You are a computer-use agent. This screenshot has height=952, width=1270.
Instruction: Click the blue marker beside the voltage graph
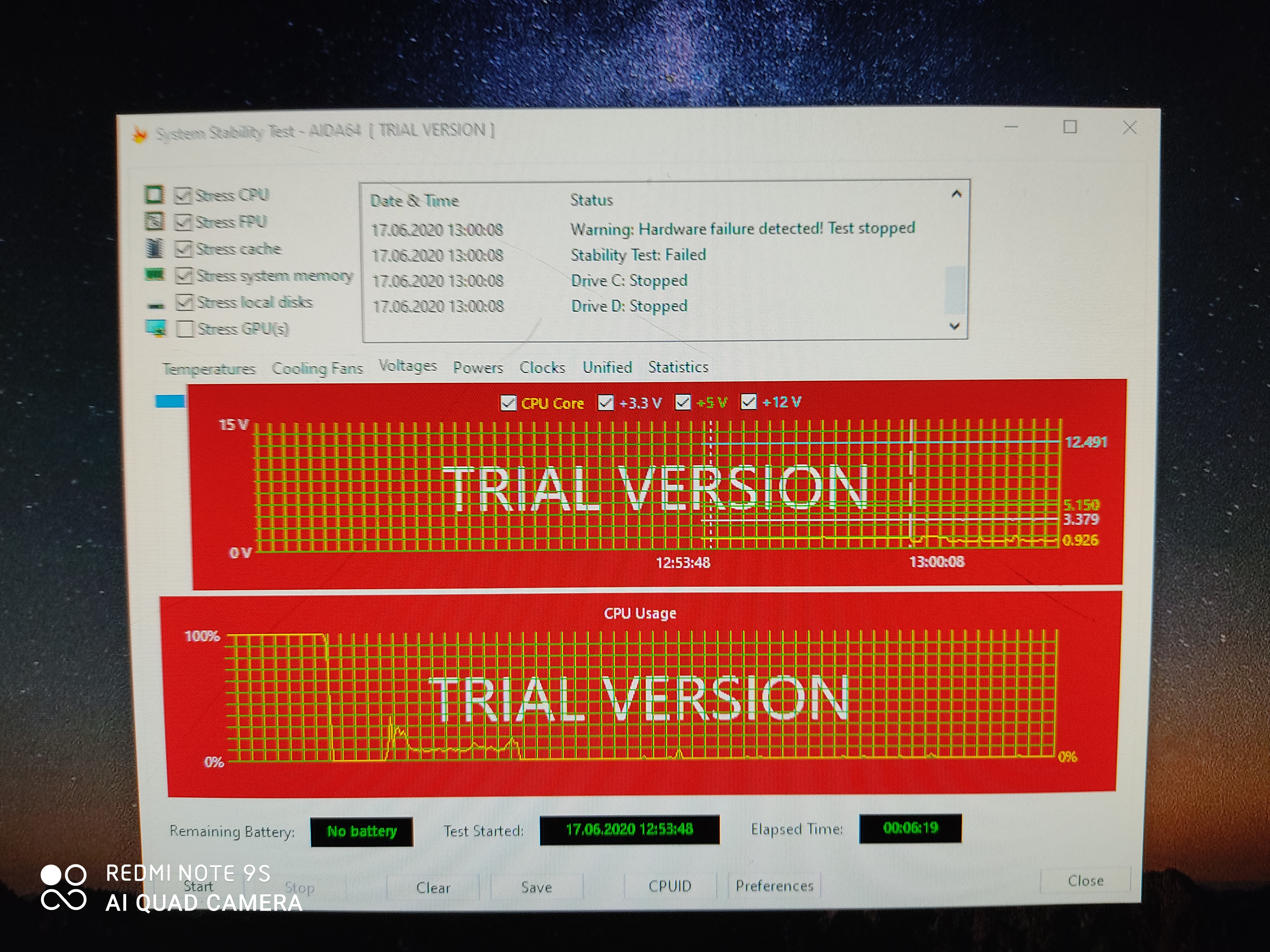pos(170,401)
